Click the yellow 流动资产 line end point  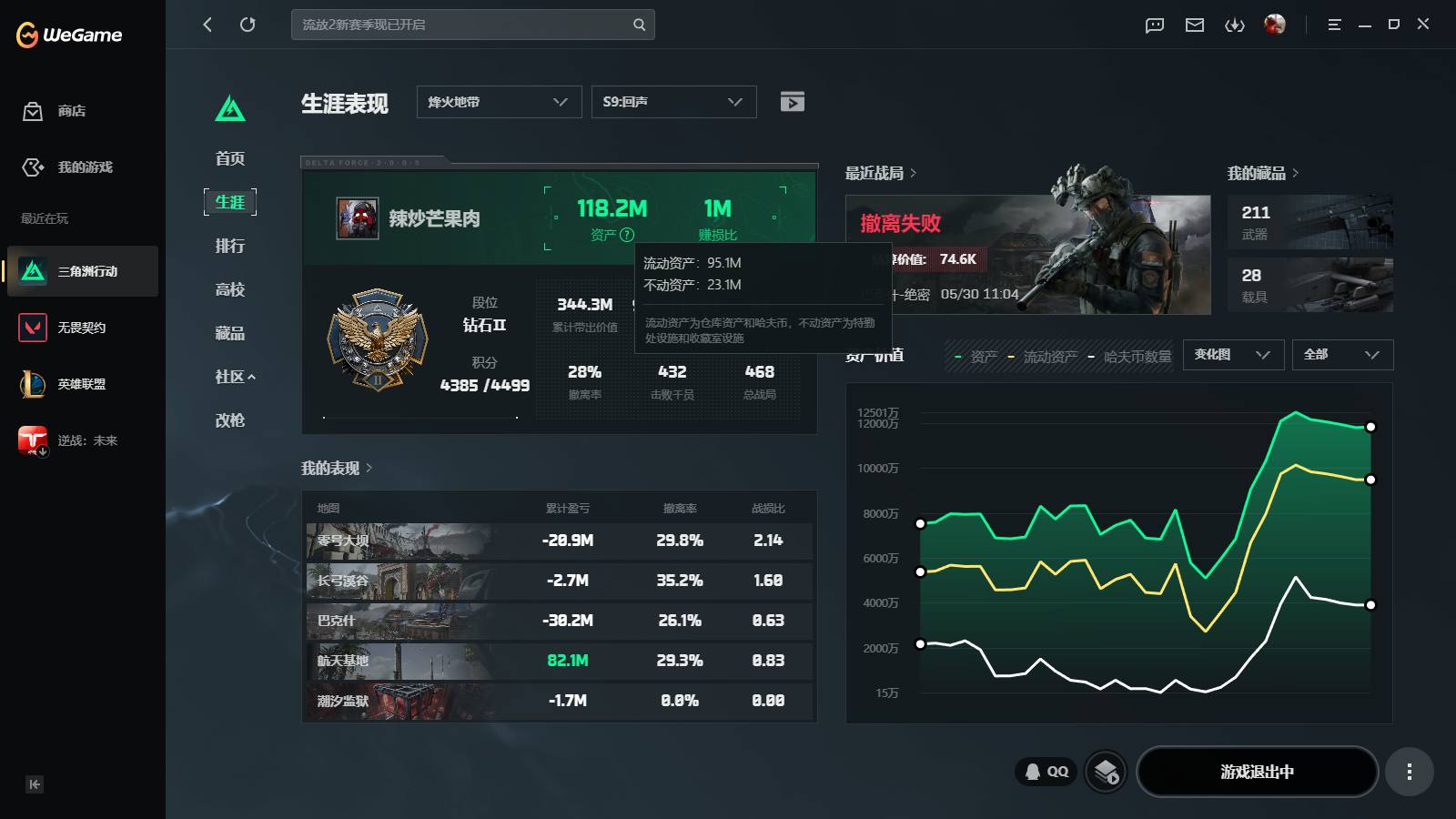tap(1370, 480)
